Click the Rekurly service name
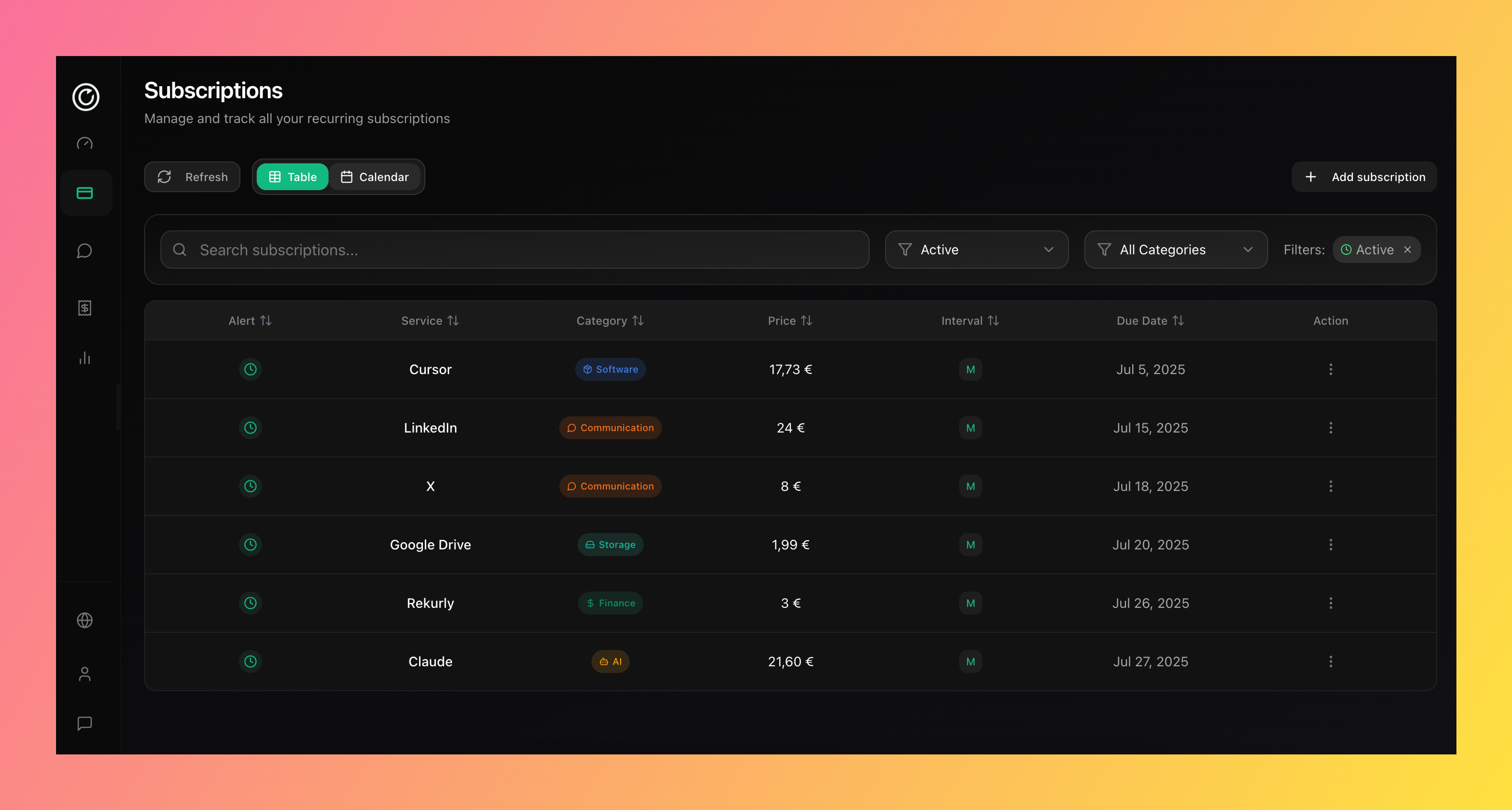Viewport: 1512px width, 810px height. coord(430,603)
